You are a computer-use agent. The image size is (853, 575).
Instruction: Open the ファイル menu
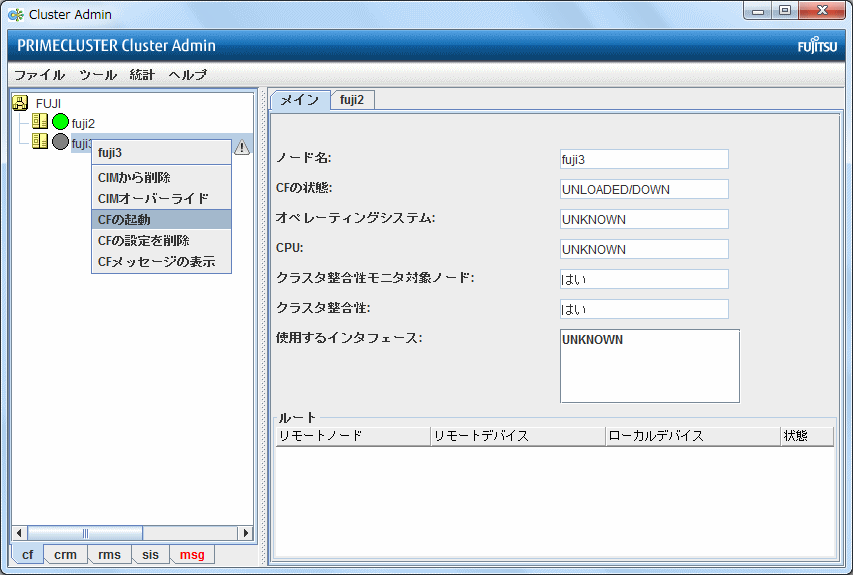click(x=39, y=75)
